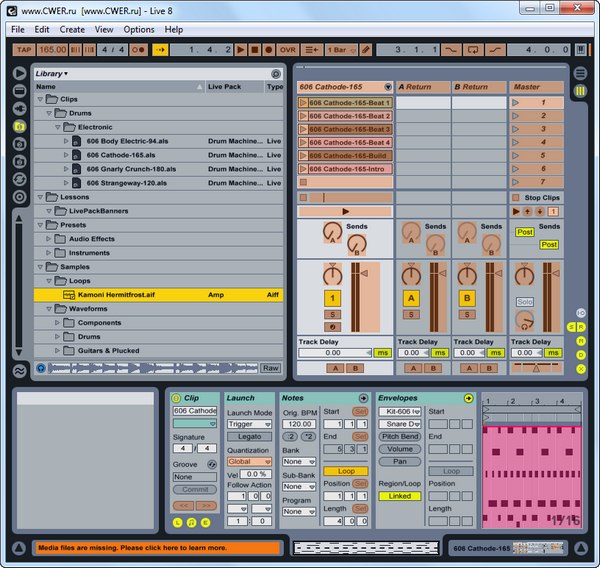600x568 pixels.
Task: Open the Launch Mode Trigger dropdown
Action: coord(246,424)
